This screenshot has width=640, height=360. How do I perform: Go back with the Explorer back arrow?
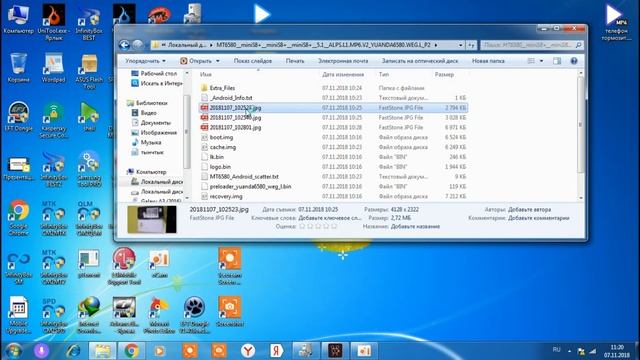point(124,45)
